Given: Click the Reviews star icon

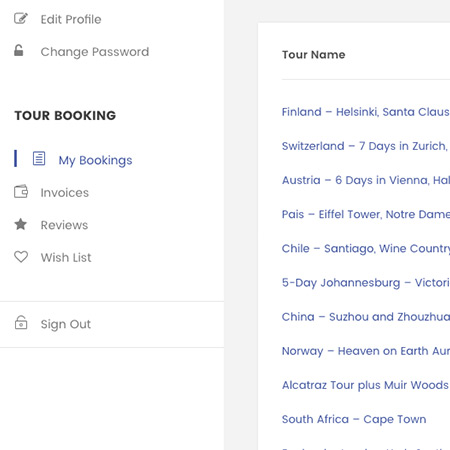Looking at the screenshot, I should click(21, 224).
